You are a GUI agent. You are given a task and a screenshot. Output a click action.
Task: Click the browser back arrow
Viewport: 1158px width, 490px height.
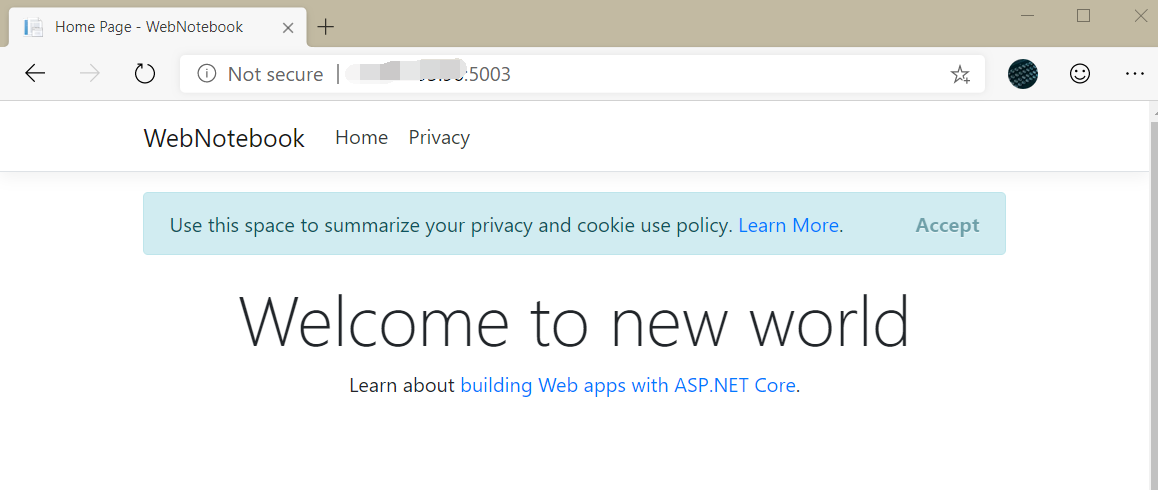35,73
